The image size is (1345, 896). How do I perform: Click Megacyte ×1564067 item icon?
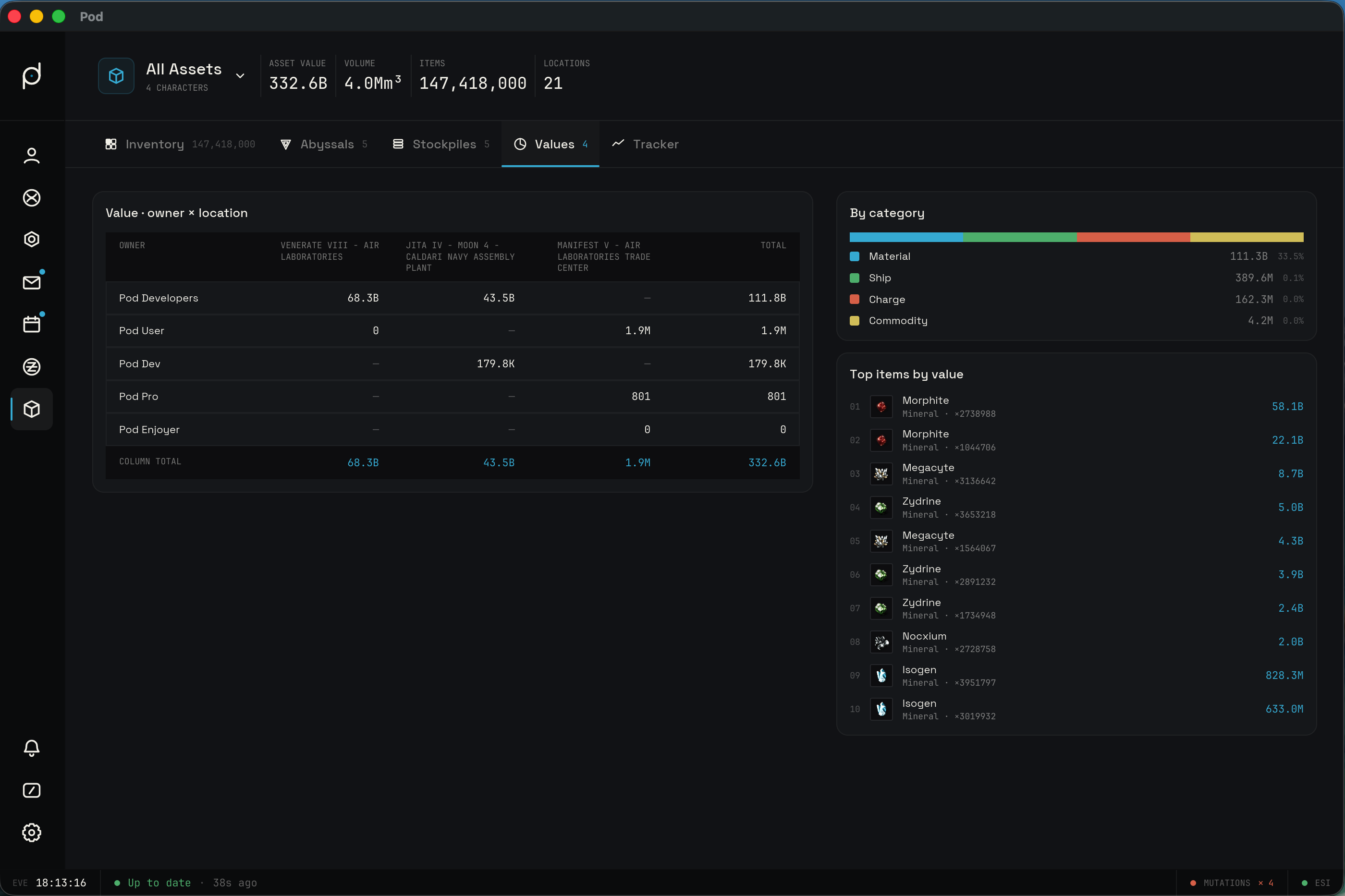click(881, 541)
